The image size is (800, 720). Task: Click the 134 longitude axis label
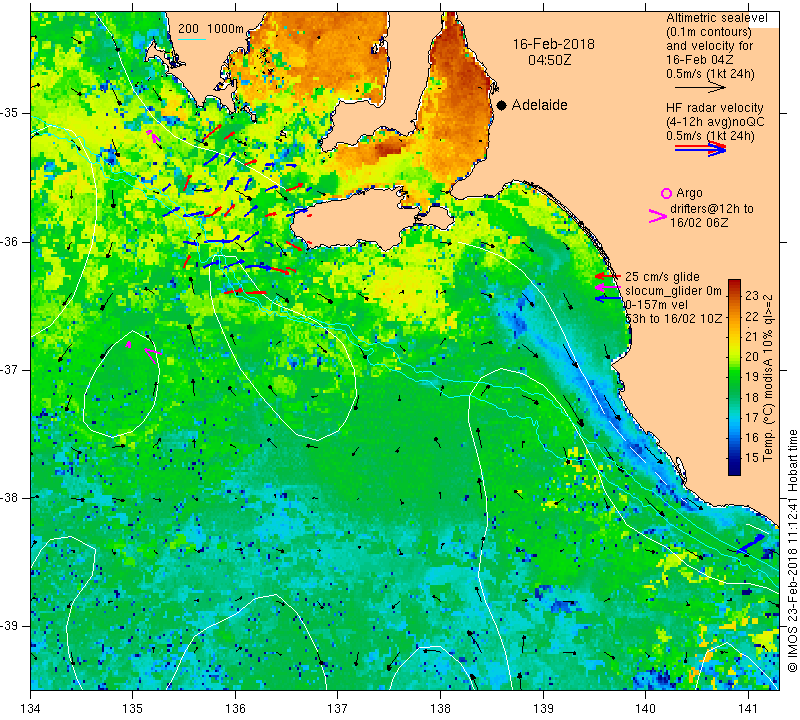tap(31, 709)
